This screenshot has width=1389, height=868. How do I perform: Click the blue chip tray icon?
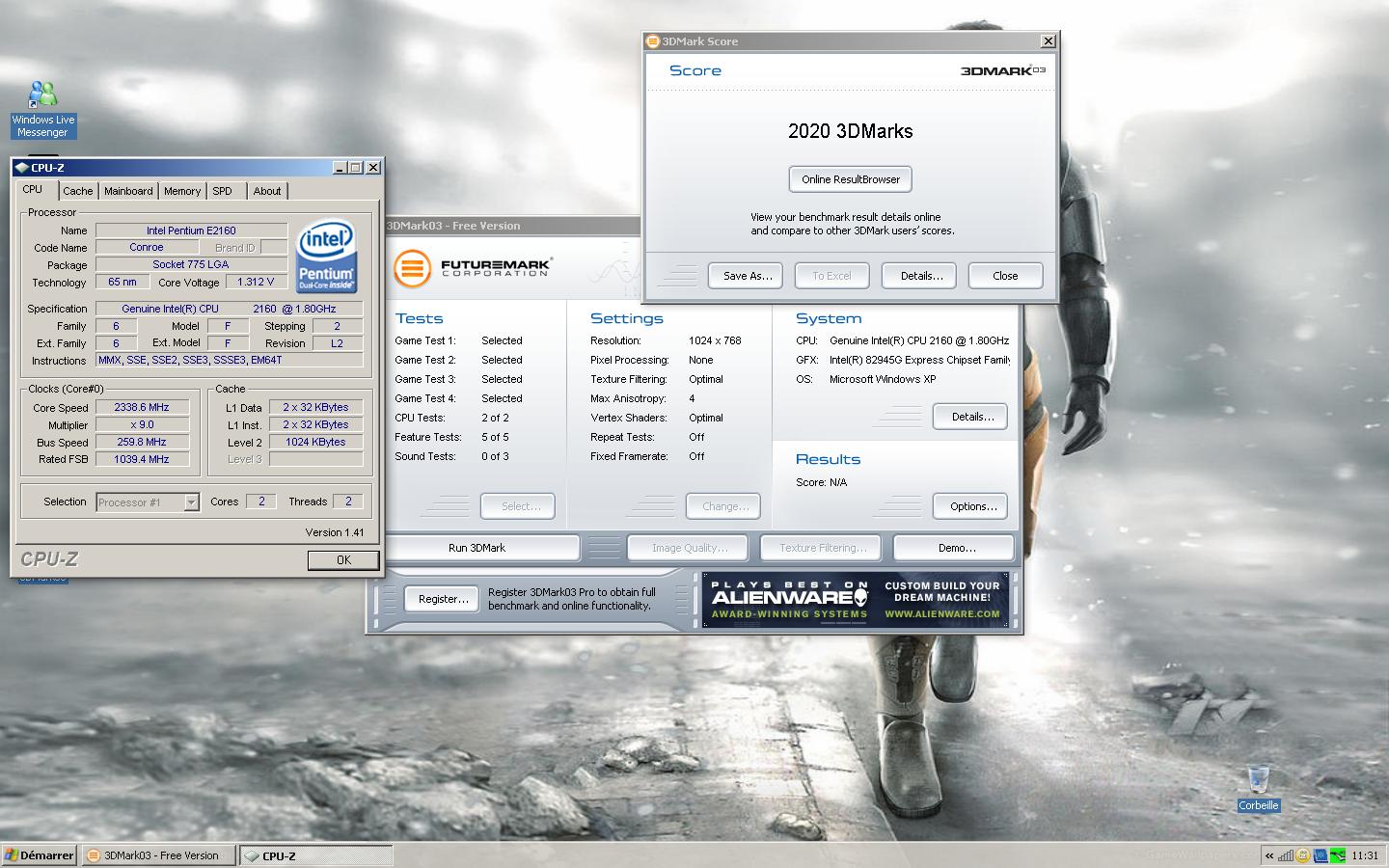(1321, 855)
